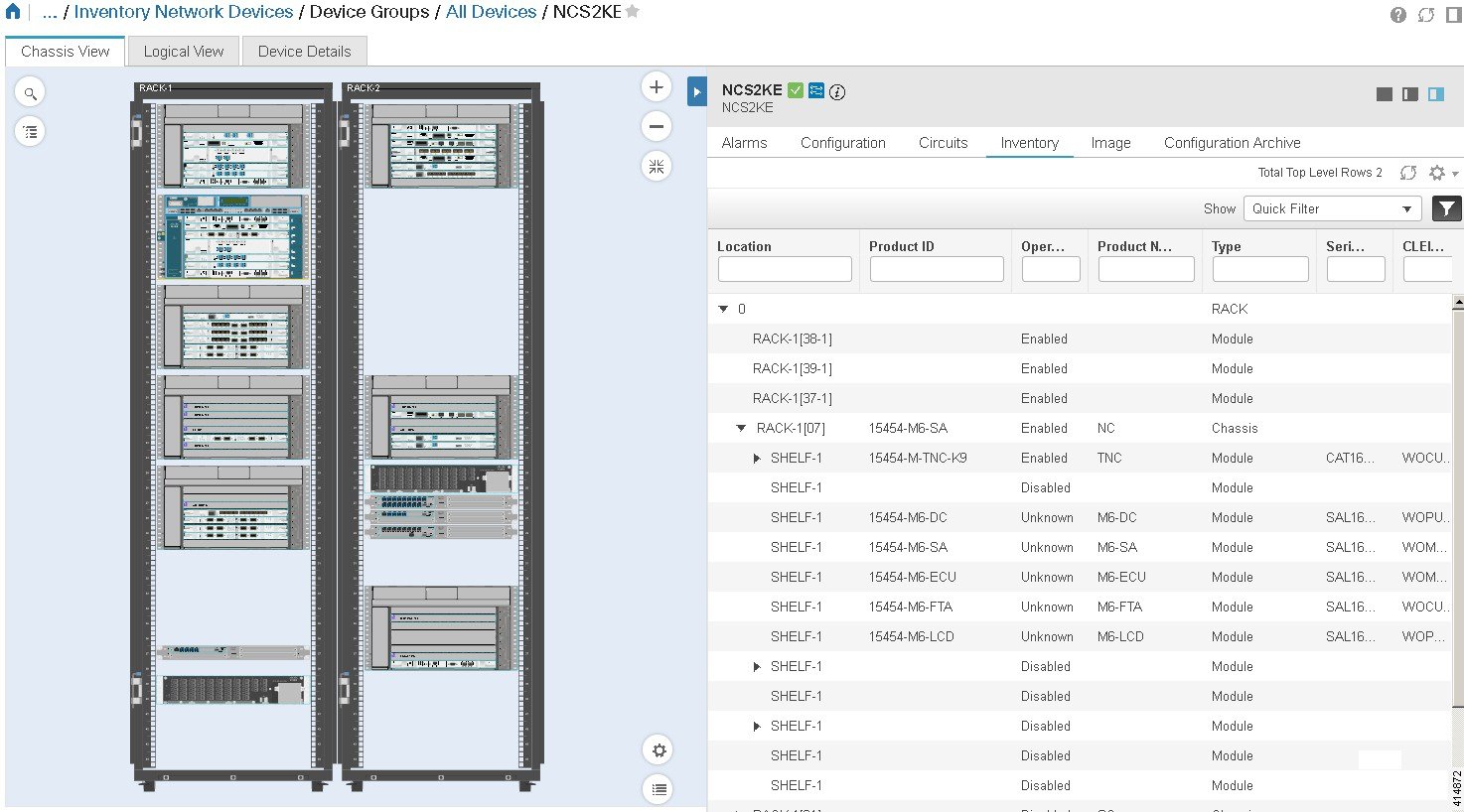Sort by Location column header
This screenshot has width=1464, height=812.
(744, 246)
